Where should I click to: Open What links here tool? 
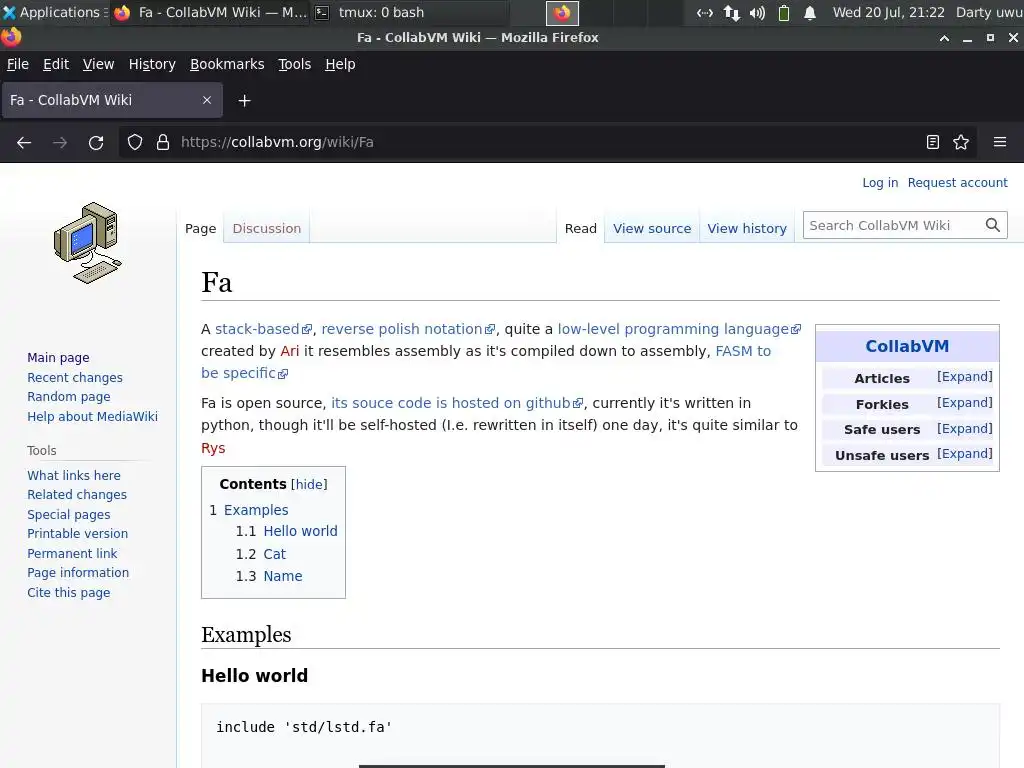click(74, 475)
